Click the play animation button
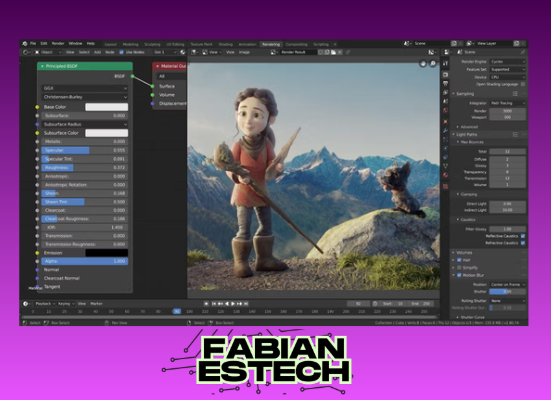The image size is (551, 400). point(233,304)
